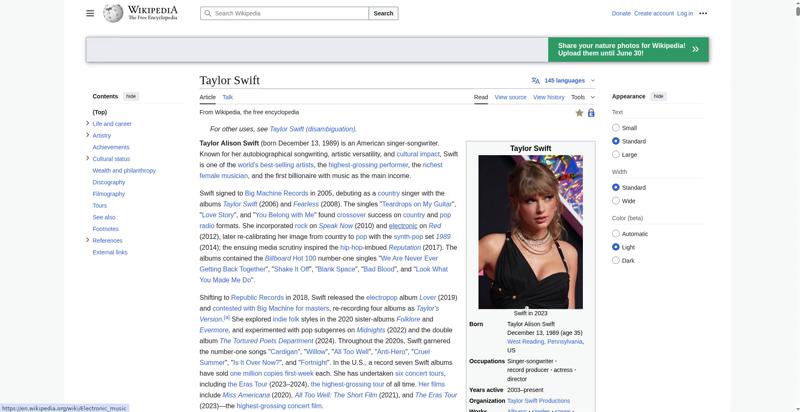The image size is (800, 412).
Task: Select Automatic color mode
Action: click(x=616, y=234)
